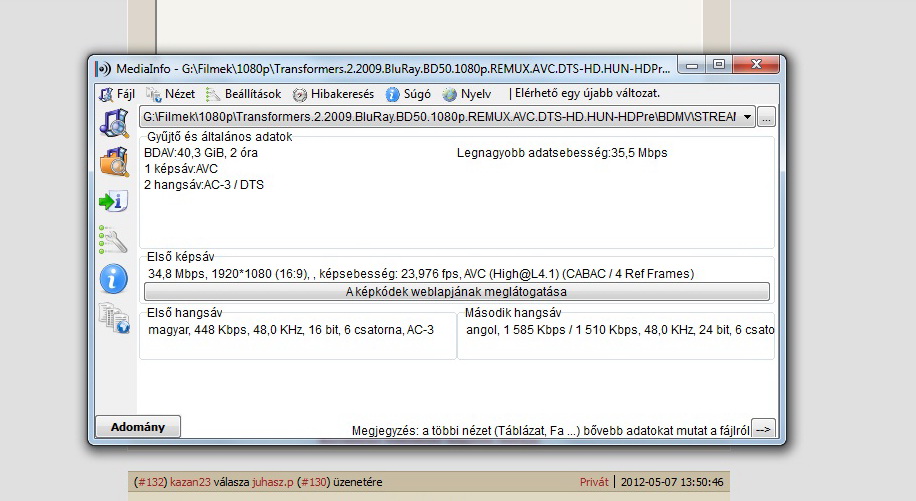This screenshot has height=501, width=916.
Task: Open the kazan23 user link
Action: (190, 482)
